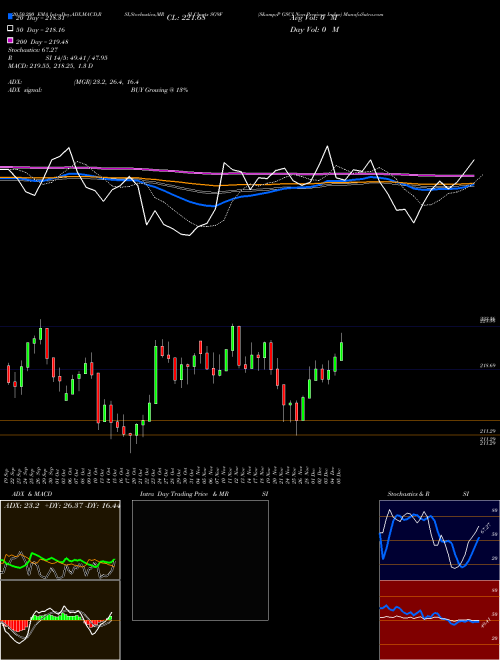The height and width of the screenshot is (660, 500).
Task: Open the ADX indicator chart panel
Action: (x=60, y=540)
